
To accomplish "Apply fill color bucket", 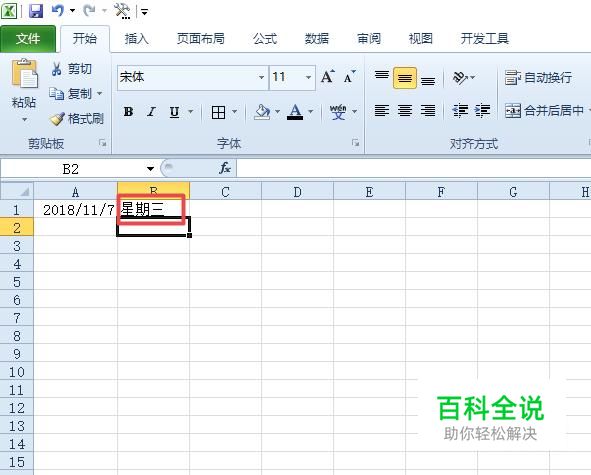I will (262, 112).
